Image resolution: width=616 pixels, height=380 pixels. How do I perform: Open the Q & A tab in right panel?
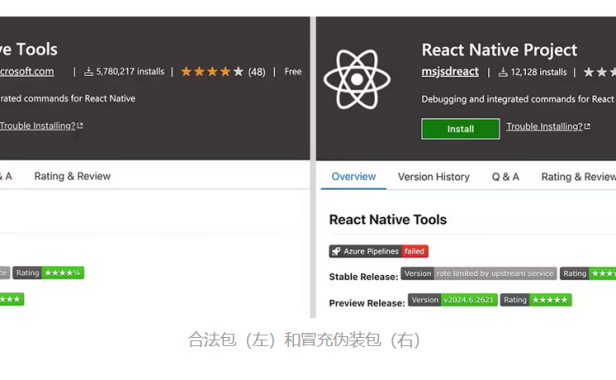coord(505,177)
